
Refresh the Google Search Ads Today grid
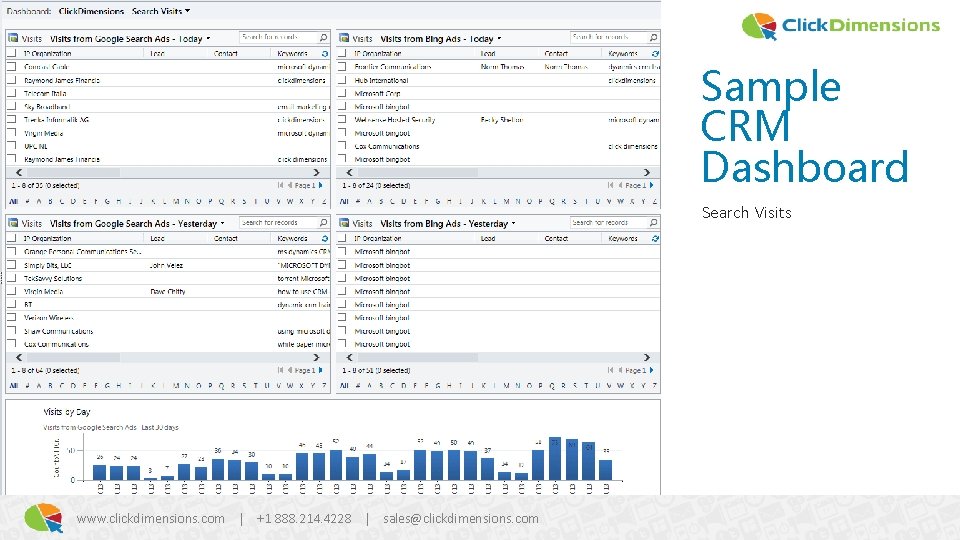(x=324, y=54)
